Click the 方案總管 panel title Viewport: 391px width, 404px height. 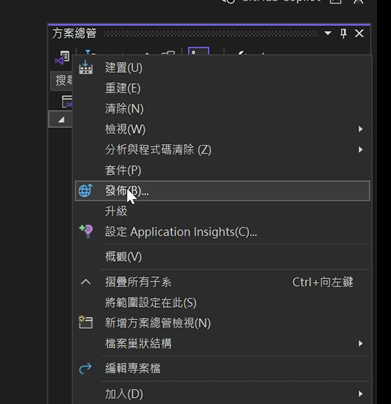pos(74,33)
